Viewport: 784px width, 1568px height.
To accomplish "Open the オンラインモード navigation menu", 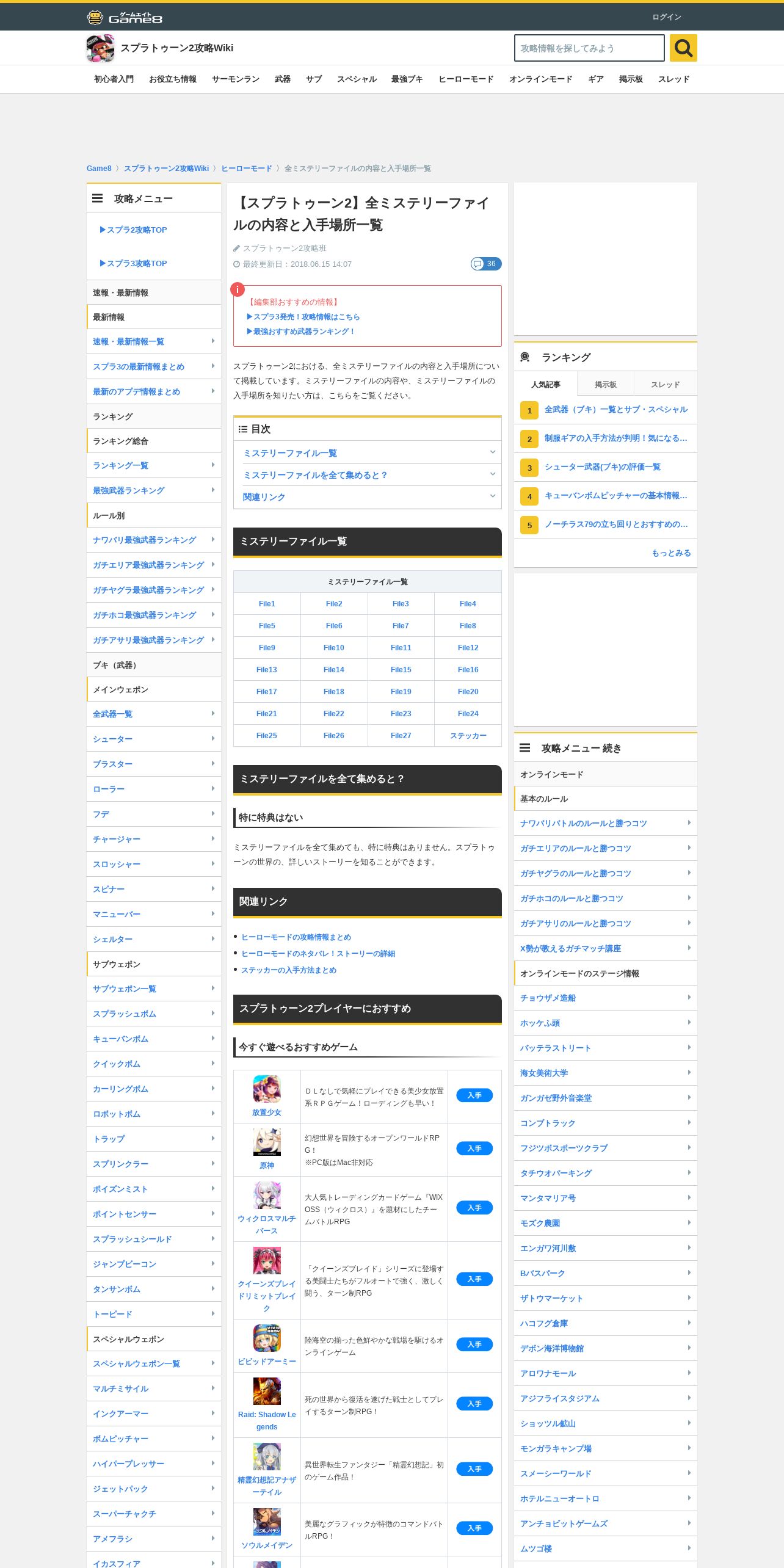I will tap(541, 79).
